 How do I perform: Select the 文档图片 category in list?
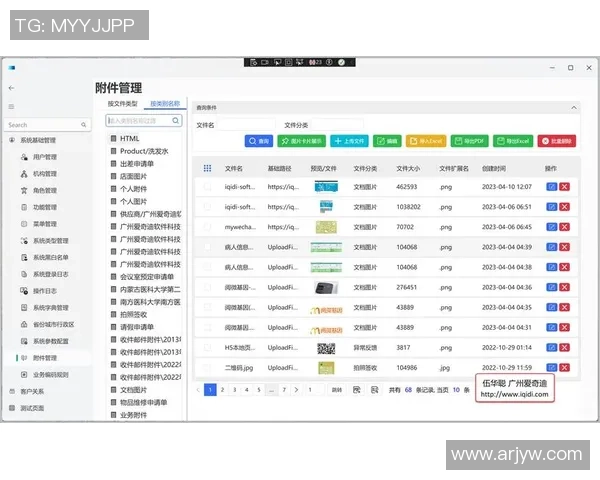(134, 390)
